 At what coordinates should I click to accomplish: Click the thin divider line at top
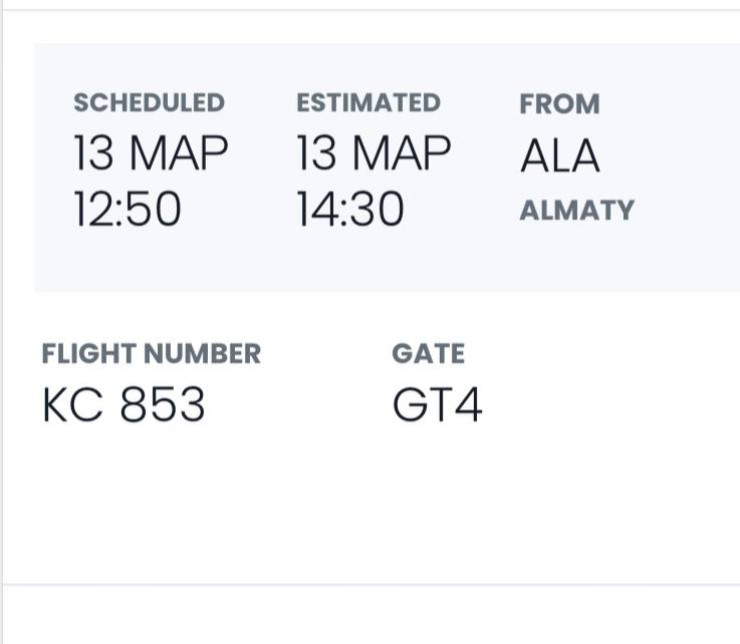(370, 10)
